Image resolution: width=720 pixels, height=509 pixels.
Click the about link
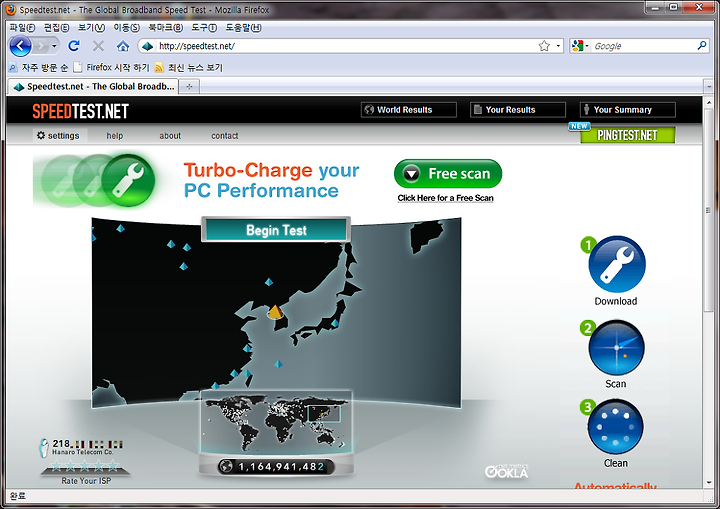click(170, 136)
